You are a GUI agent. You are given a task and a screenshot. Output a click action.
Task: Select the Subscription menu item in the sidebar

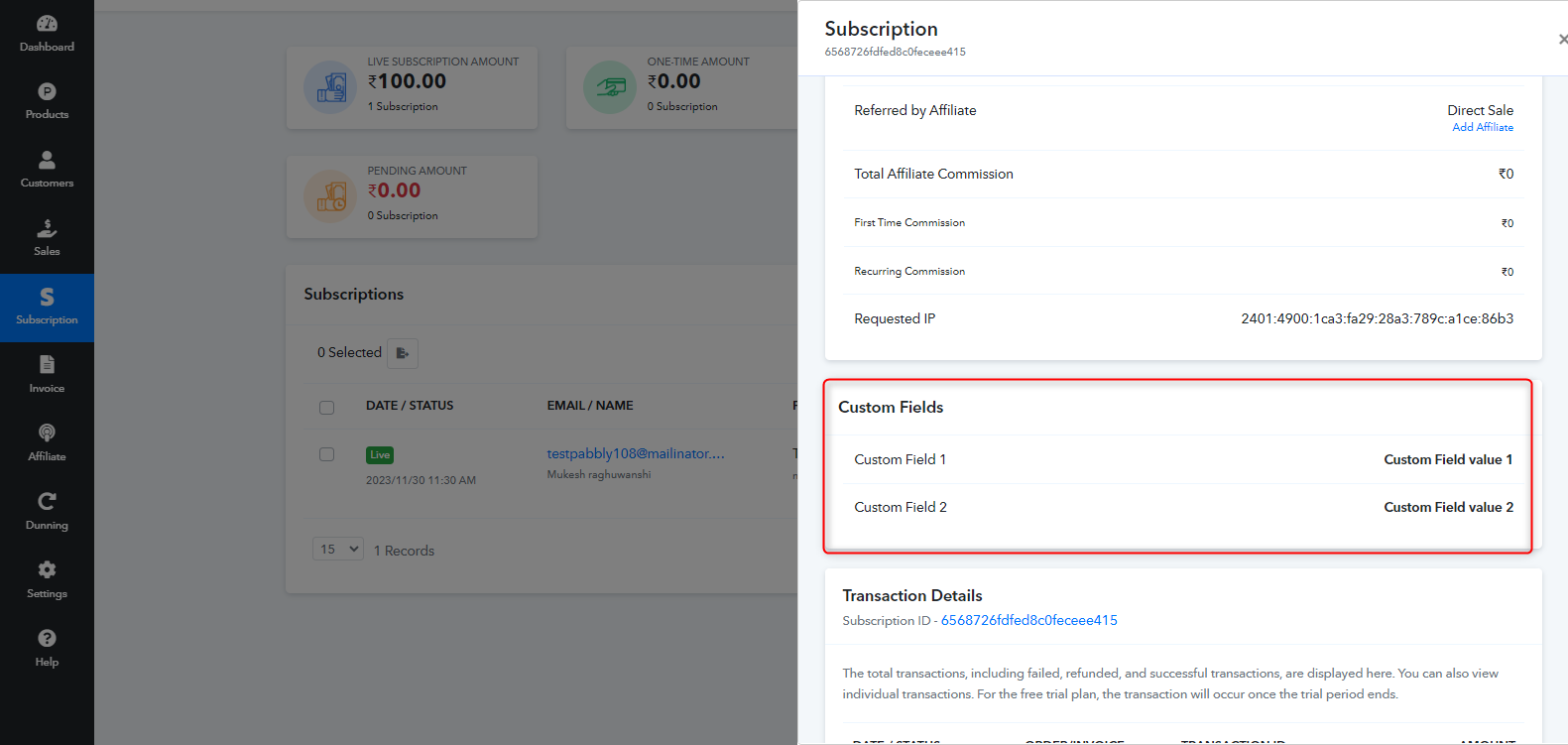47,308
